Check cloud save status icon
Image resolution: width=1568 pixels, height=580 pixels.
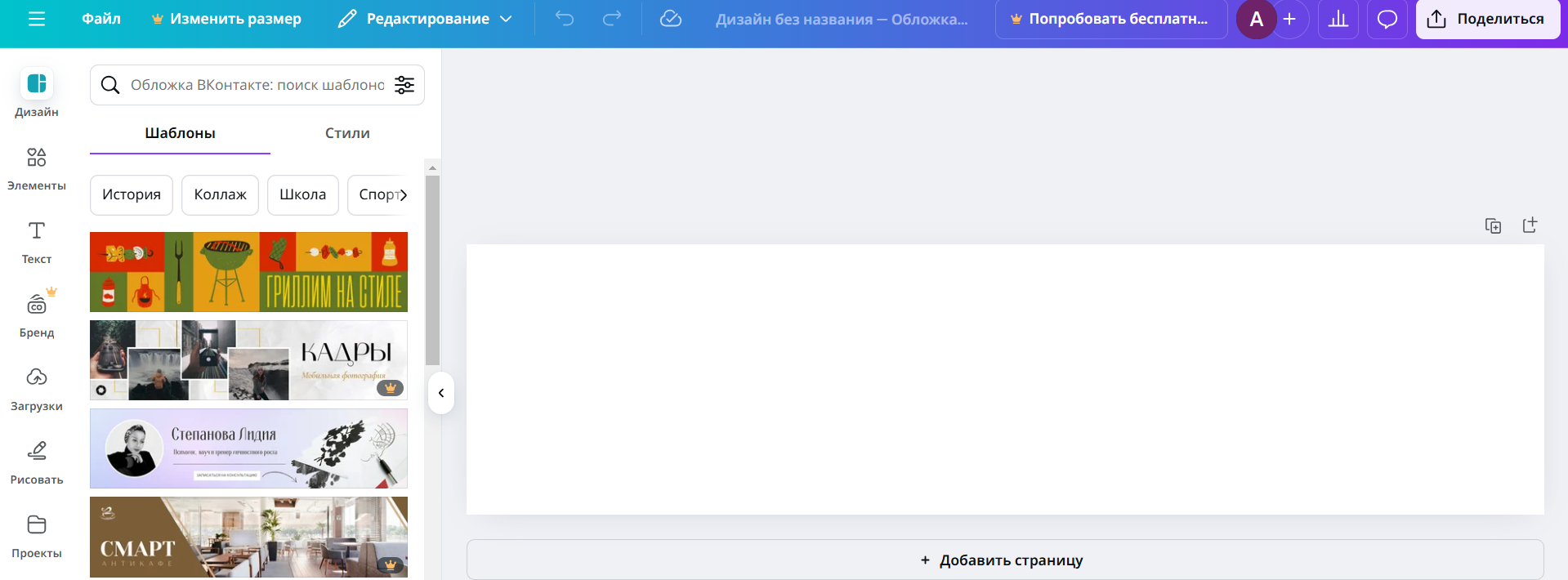pyautogui.click(x=671, y=19)
